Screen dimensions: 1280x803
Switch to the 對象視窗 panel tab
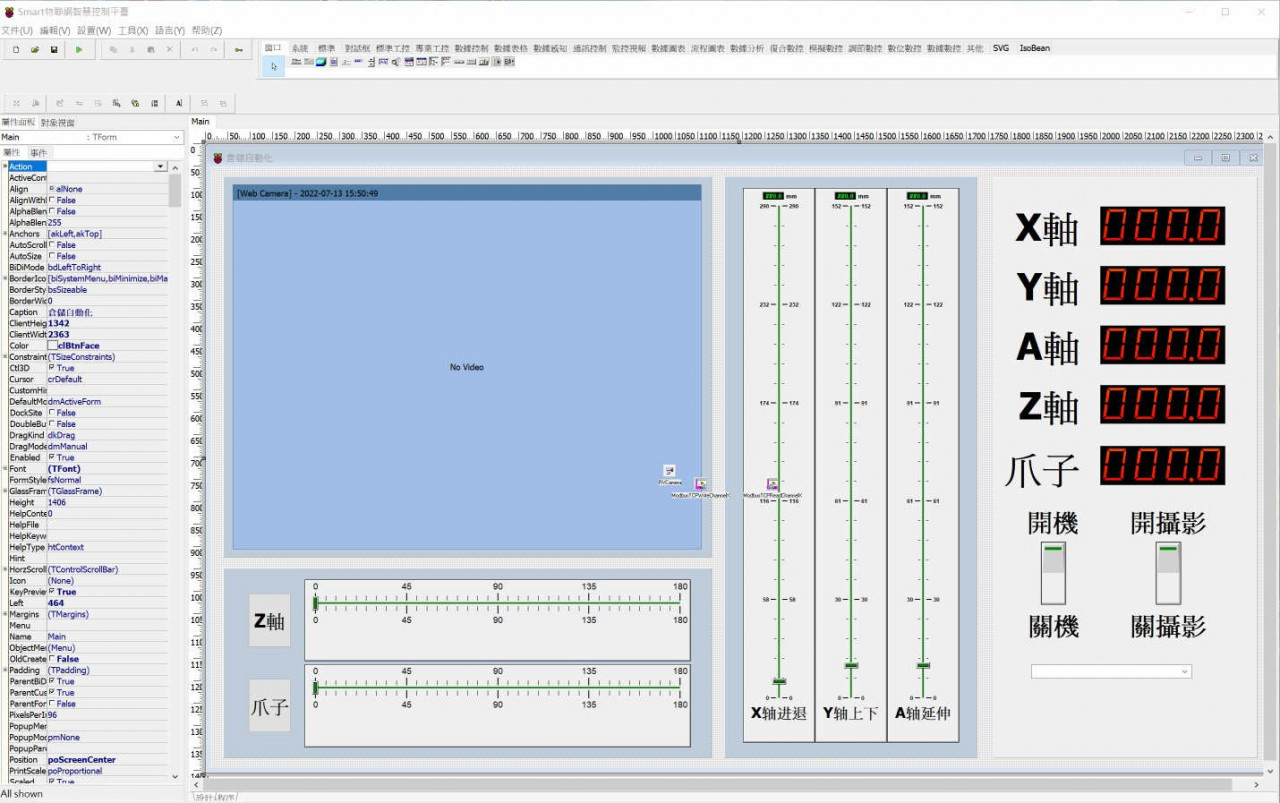pos(58,122)
